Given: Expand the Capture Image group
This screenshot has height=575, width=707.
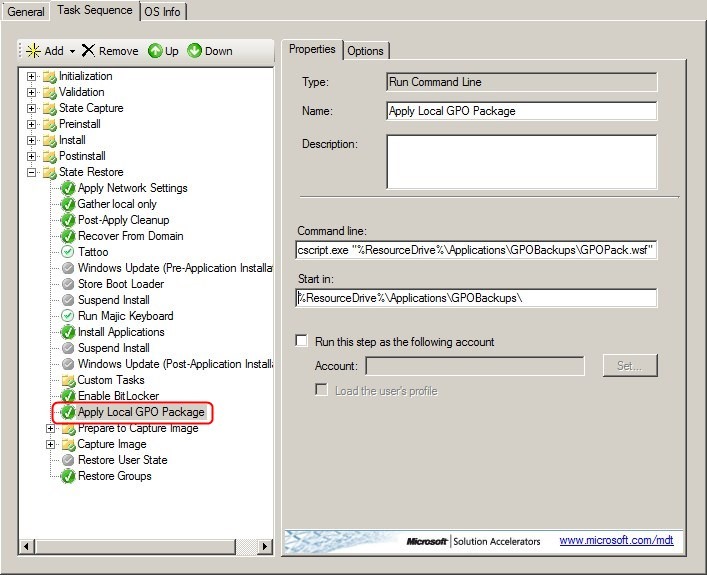Looking at the screenshot, I should (x=50, y=445).
